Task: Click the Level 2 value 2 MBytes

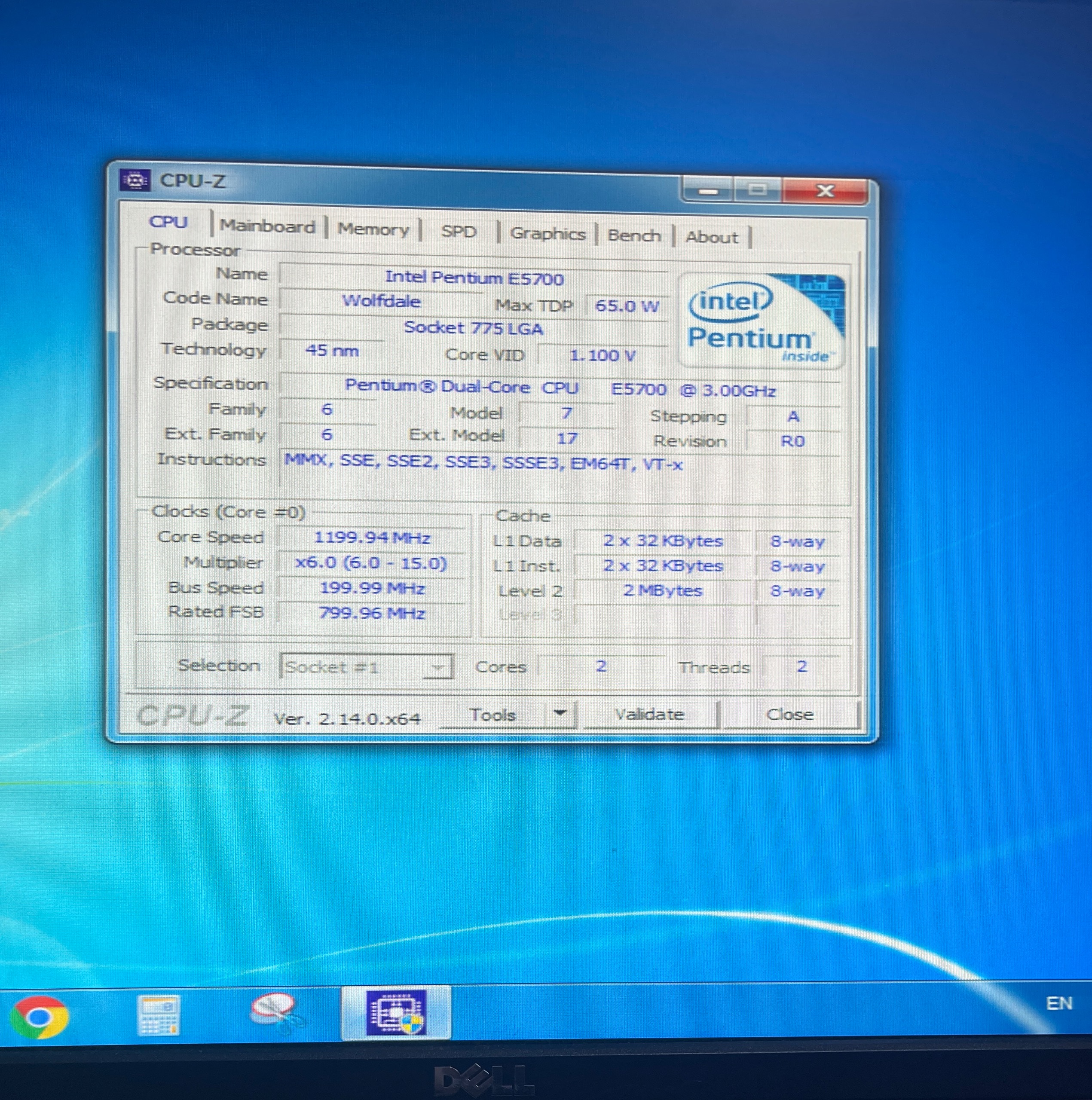Action: tap(663, 591)
